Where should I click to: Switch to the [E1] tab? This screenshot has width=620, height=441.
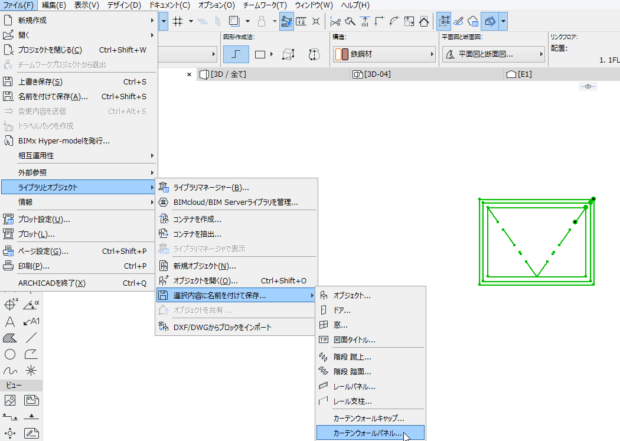[561, 74]
